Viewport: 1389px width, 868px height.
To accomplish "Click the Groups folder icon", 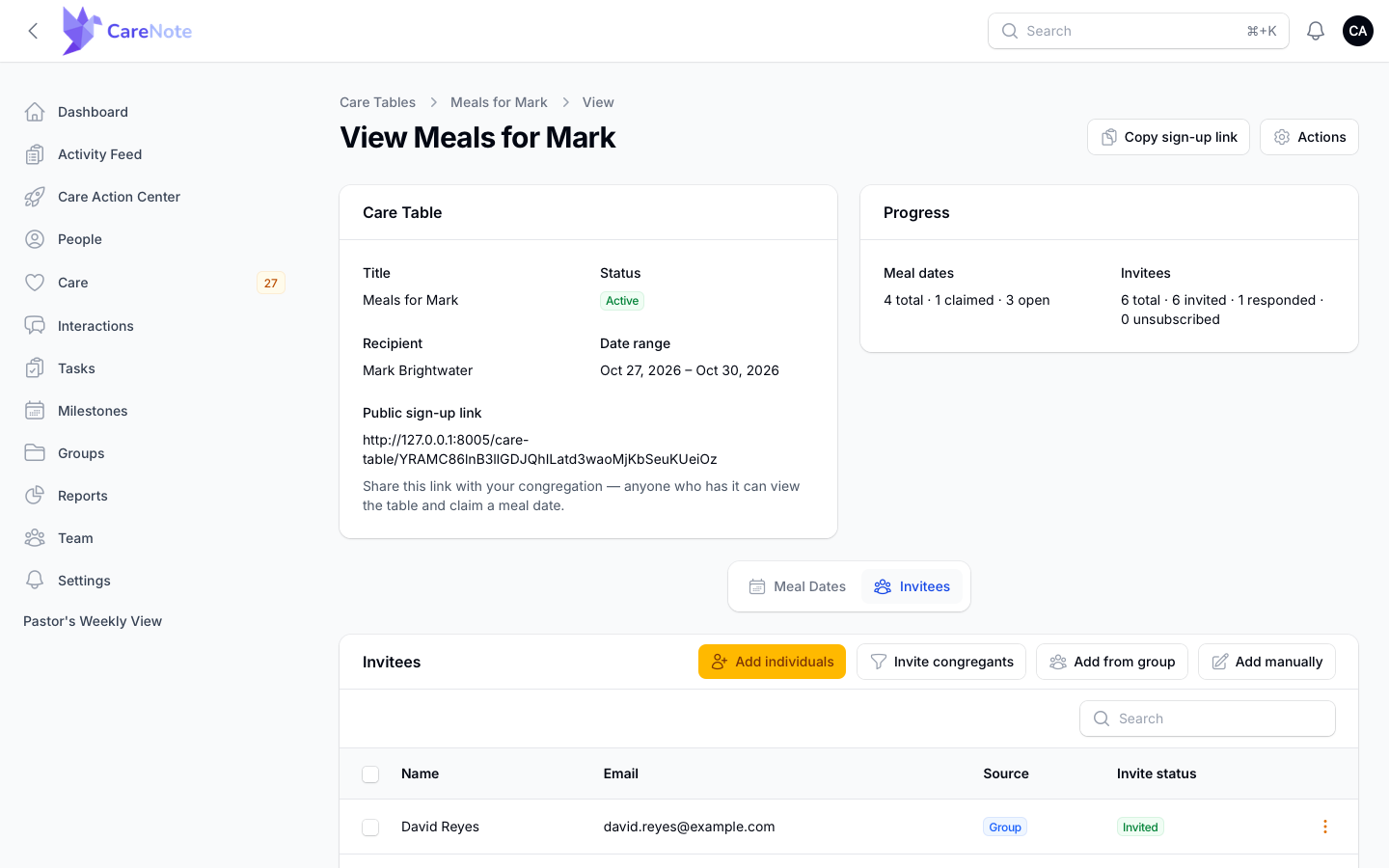I will [x=35, y=453].
